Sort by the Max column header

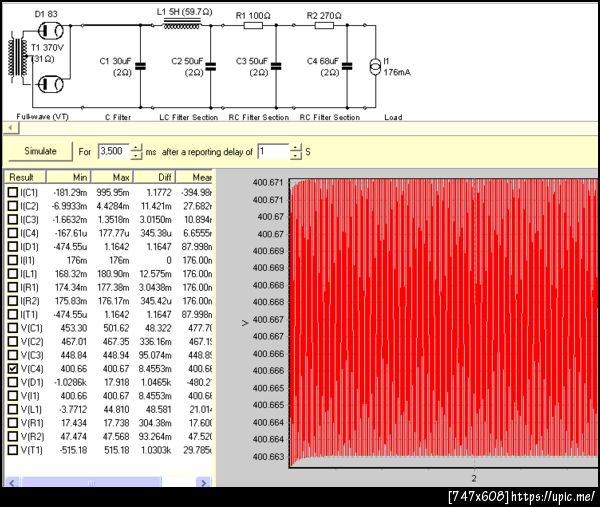[x=112, y=177]
